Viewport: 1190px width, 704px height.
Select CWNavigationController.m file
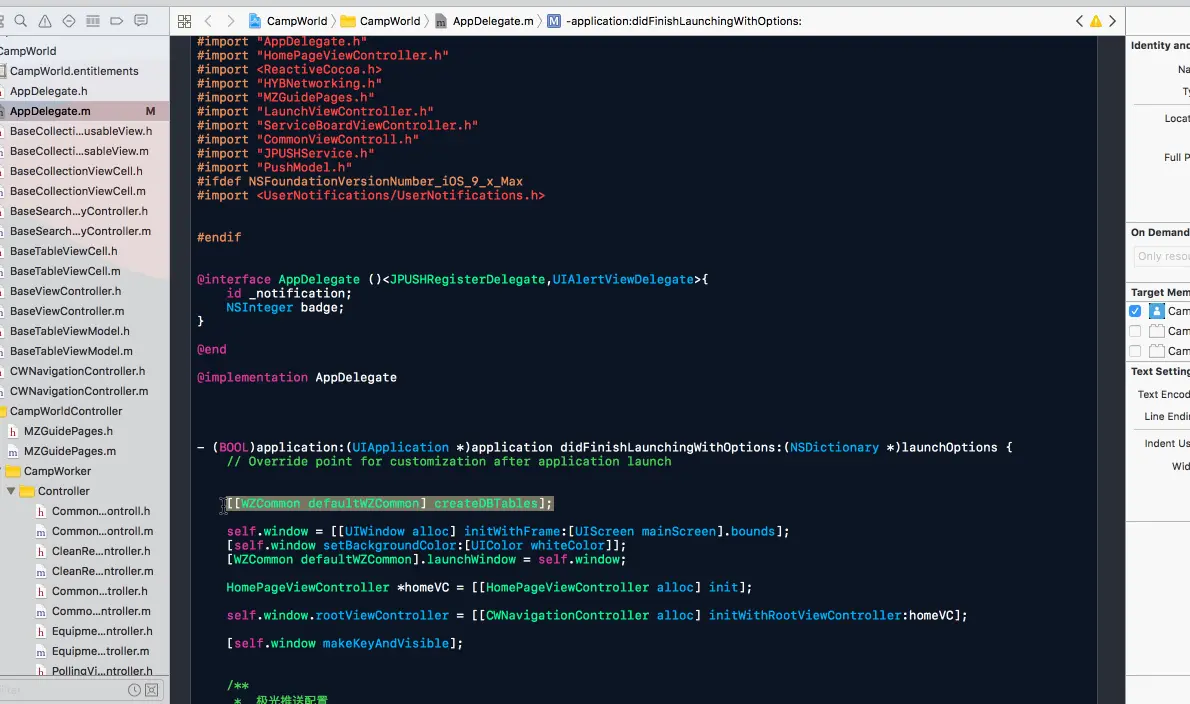tap(79, 391)
